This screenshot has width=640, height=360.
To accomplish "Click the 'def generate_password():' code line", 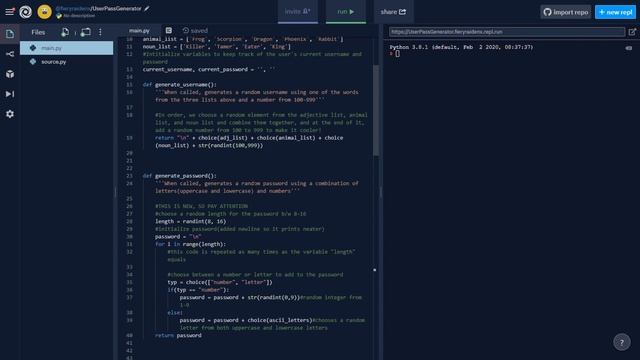I will point(180,176).
